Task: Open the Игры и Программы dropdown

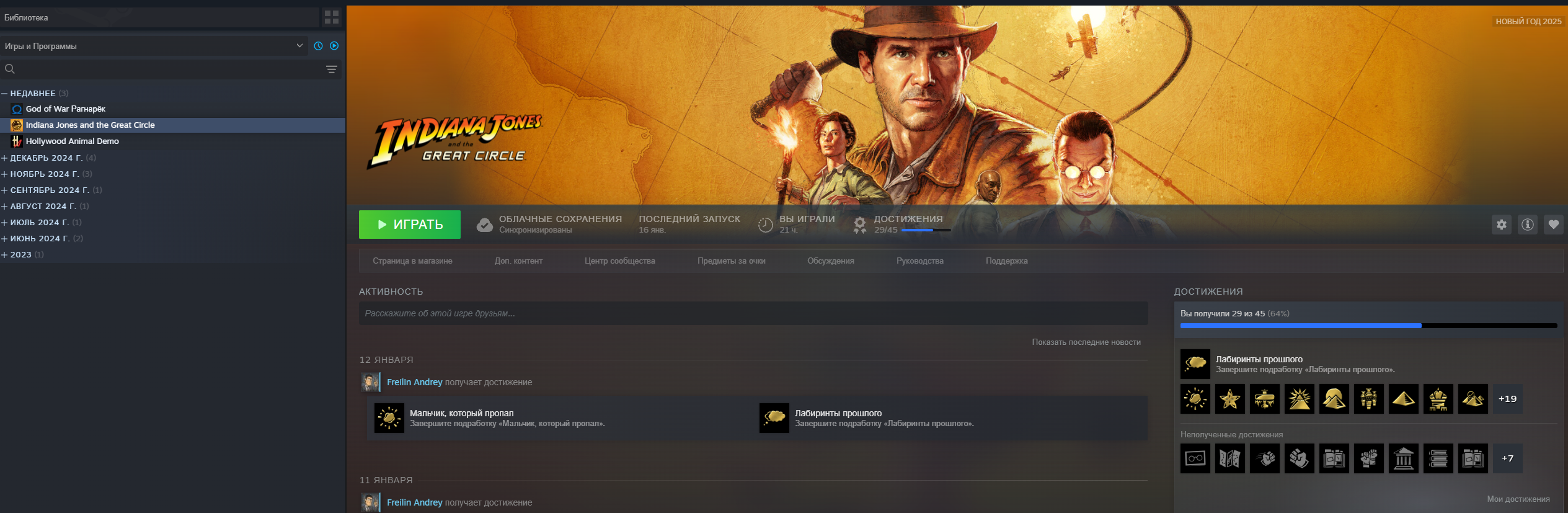Action: (154, 46)
